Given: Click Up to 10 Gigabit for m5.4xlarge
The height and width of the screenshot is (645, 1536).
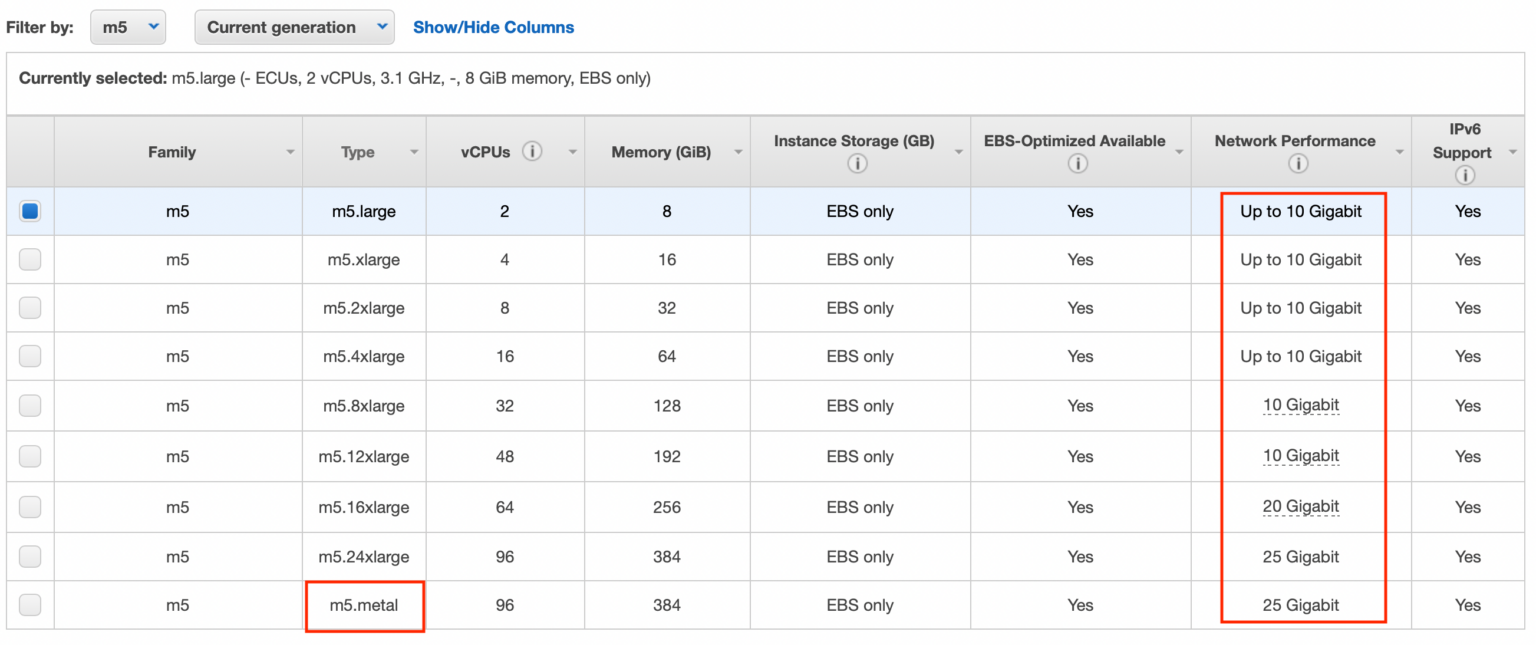Looking at the screenshot, I should coord(1301,356).
